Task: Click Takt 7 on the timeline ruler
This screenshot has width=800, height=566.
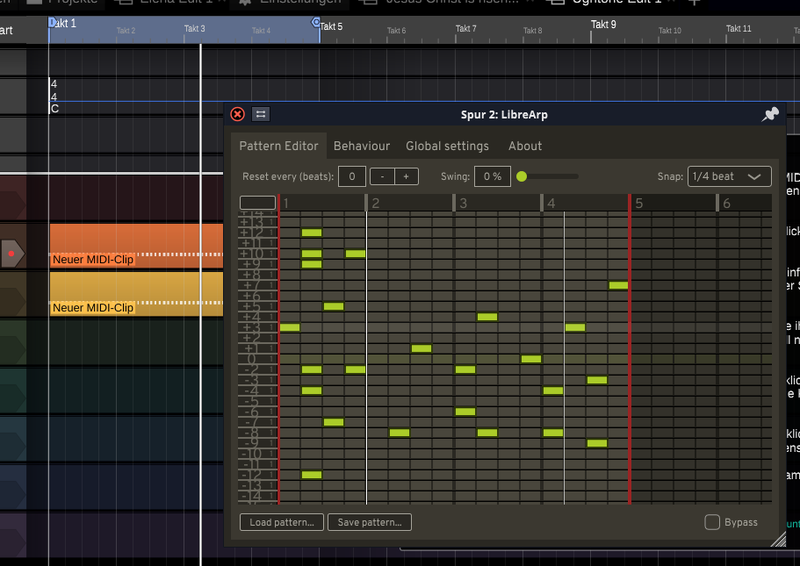Action: tap(466, 29)
